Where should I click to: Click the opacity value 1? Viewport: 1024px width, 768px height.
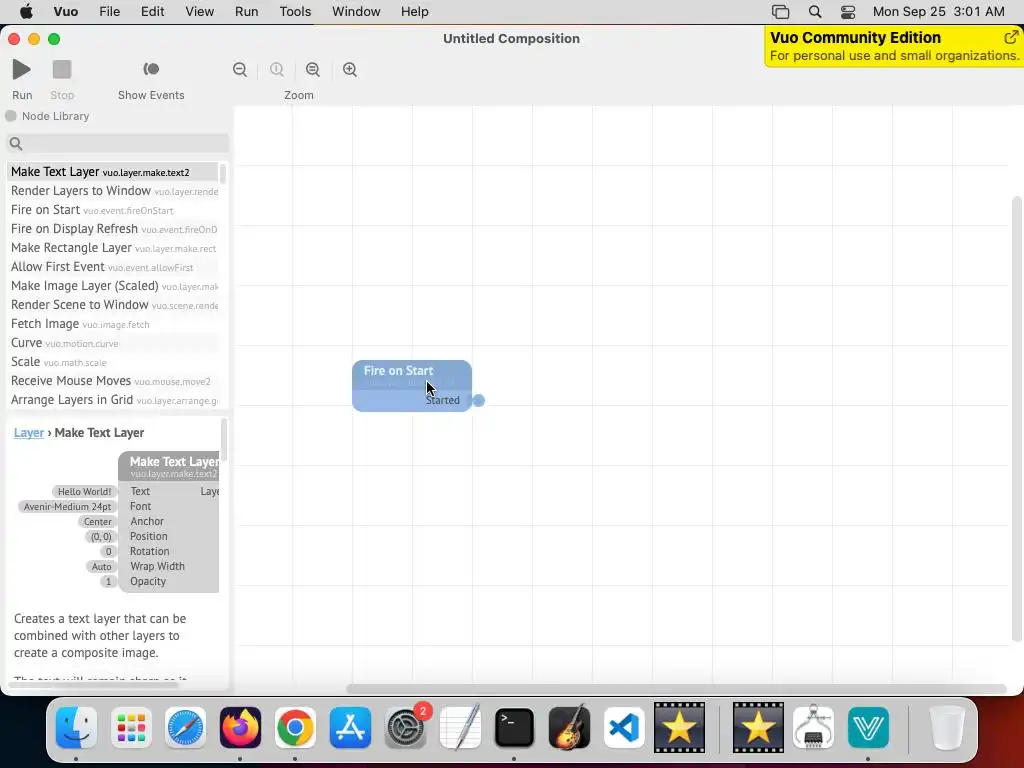click(x=108, y=581)
